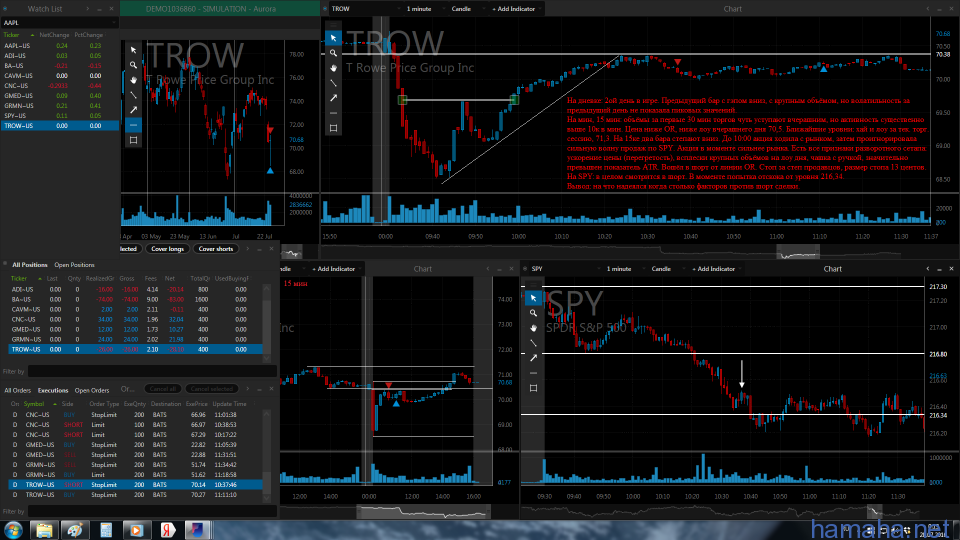The width and height of the screenshot is (960, 540).
Task: Select rectangle tool in SPY chart
Action: point(533,388)
